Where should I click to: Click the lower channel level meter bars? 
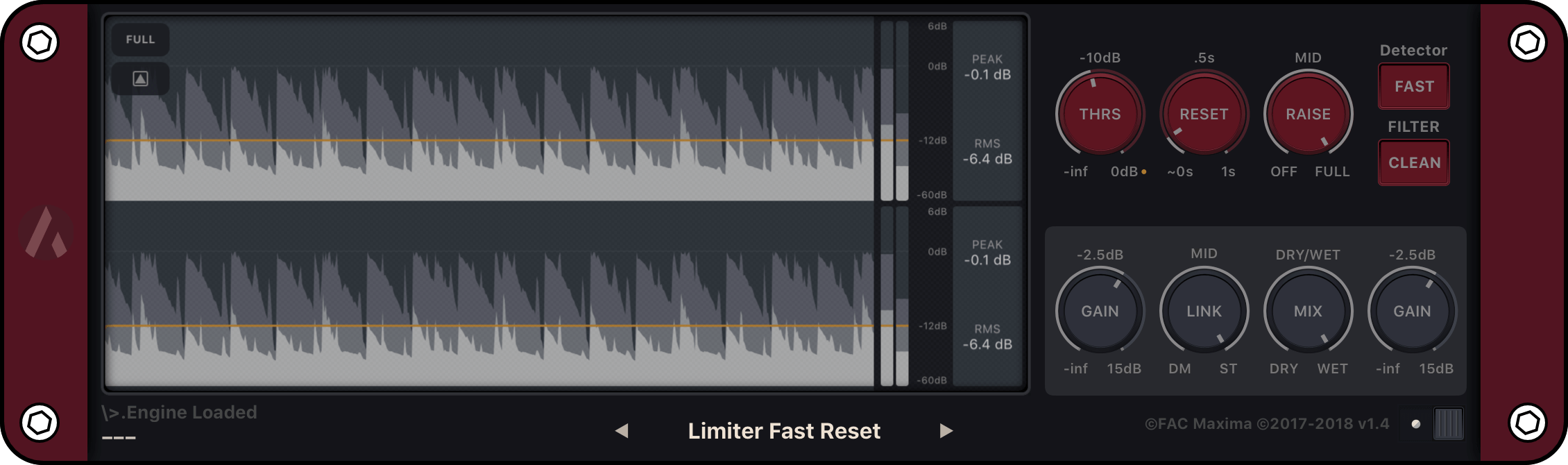pos(894,296)
